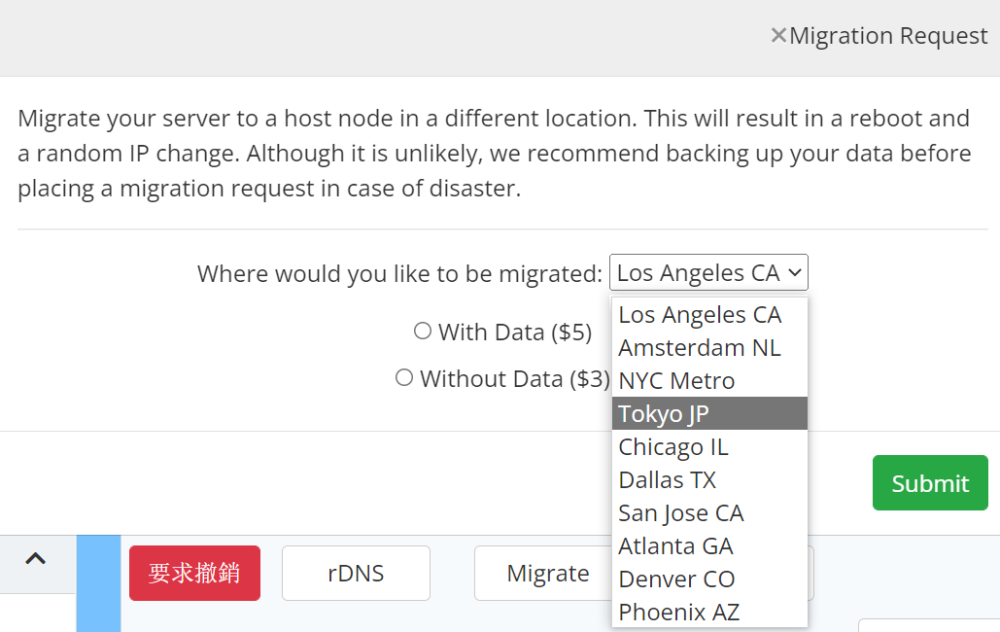Click the Migrate button
The width and height of the screenshot is (1000, 632).
click(547, 573)
